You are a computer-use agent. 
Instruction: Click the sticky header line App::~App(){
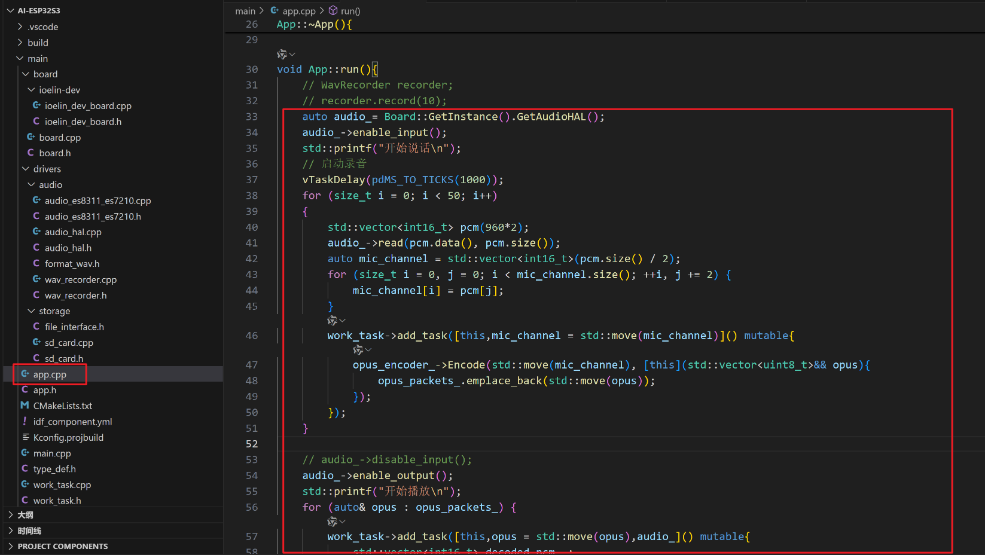tap(314, 25)
